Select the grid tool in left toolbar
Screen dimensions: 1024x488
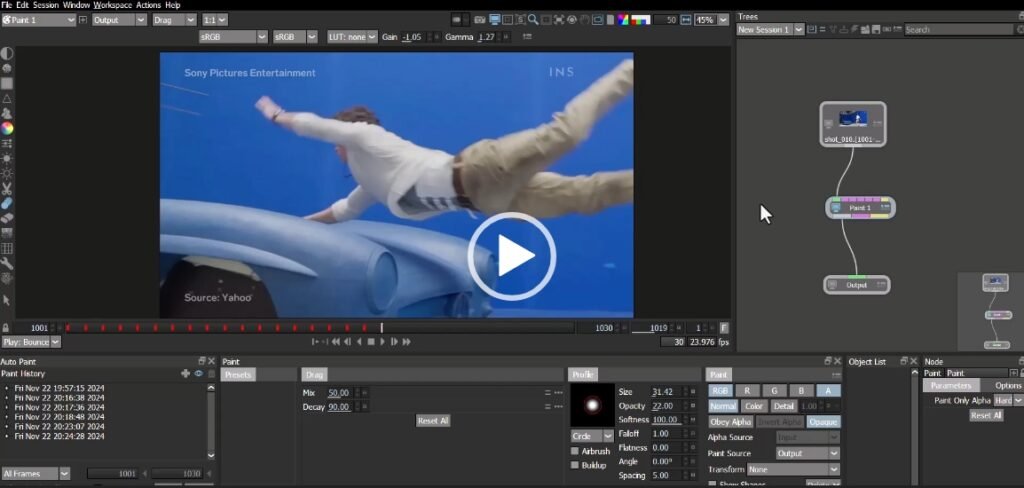(7, 248)
